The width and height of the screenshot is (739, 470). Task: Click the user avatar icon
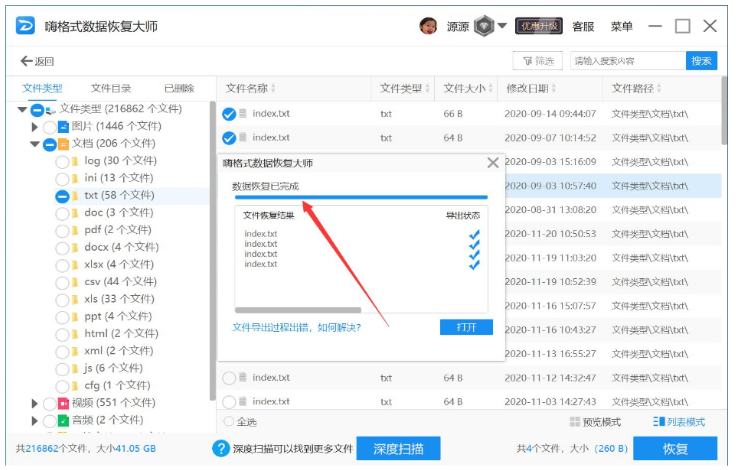[428, 26]
